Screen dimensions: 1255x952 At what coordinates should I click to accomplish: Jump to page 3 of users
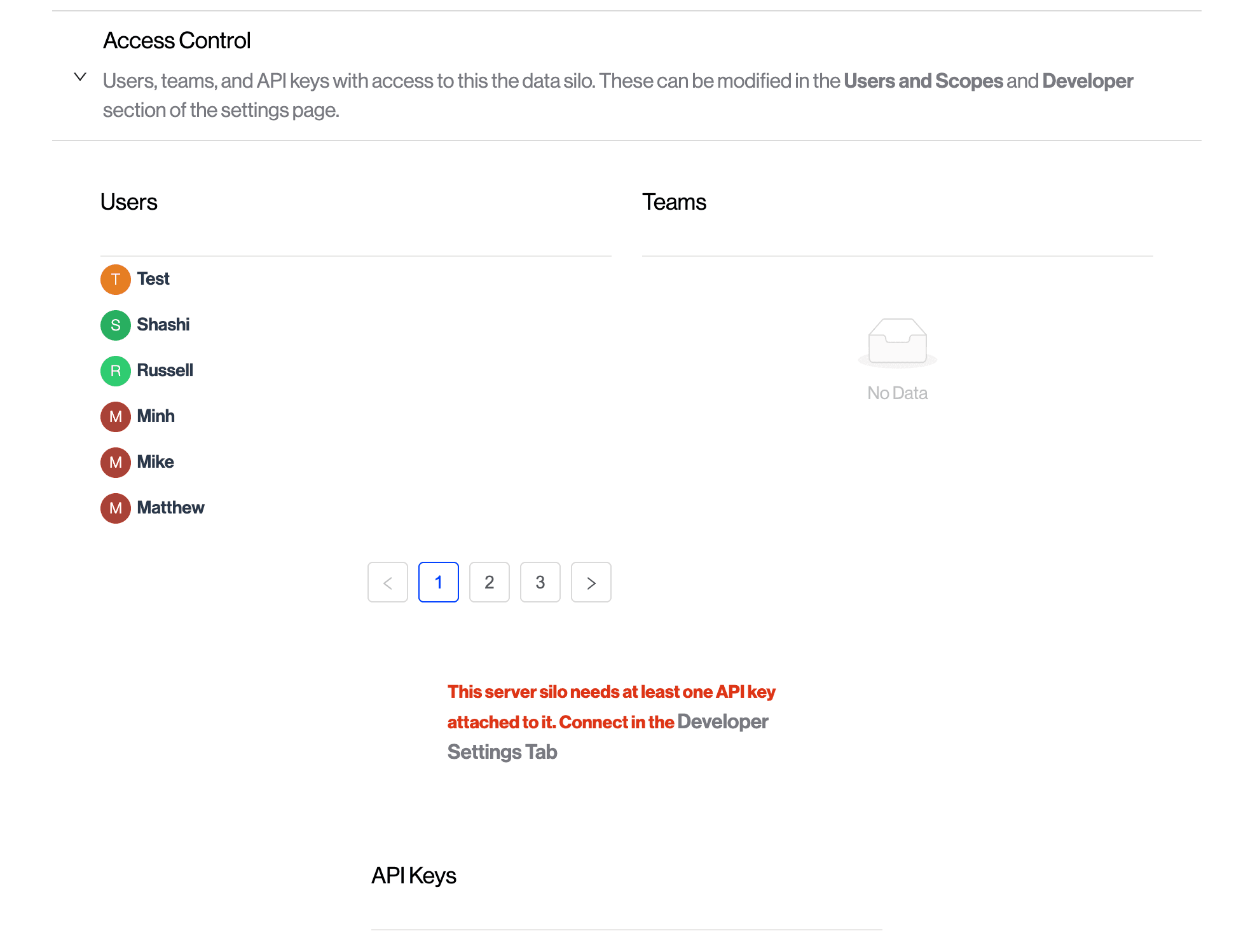tap(540, 582)
